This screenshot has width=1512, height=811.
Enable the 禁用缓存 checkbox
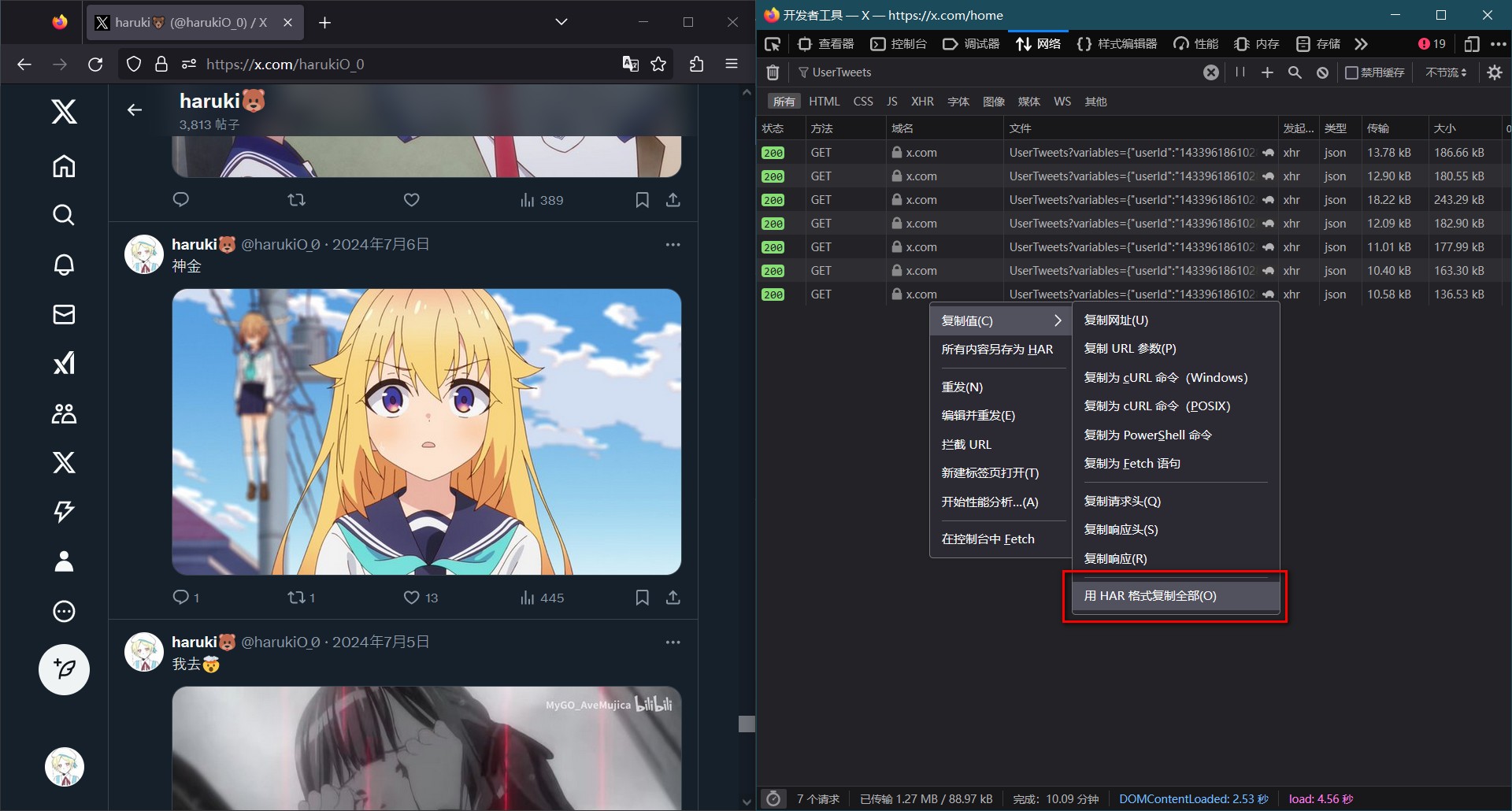[1351, 72]
